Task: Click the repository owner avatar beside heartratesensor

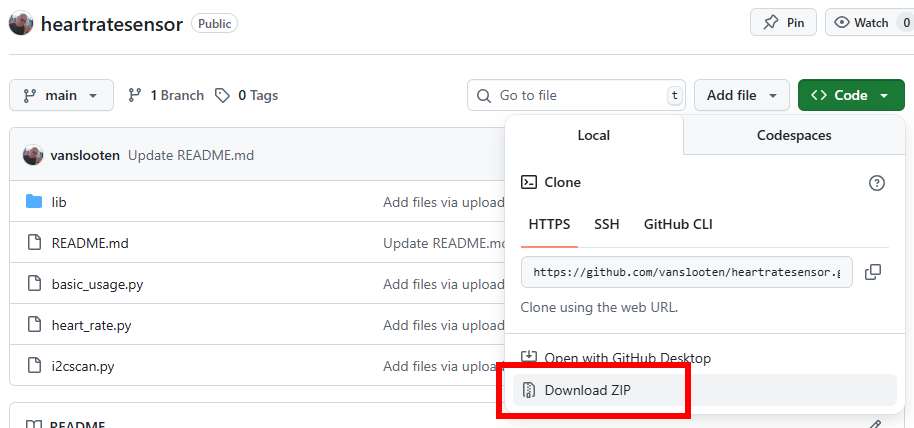Action: point(21,23)
